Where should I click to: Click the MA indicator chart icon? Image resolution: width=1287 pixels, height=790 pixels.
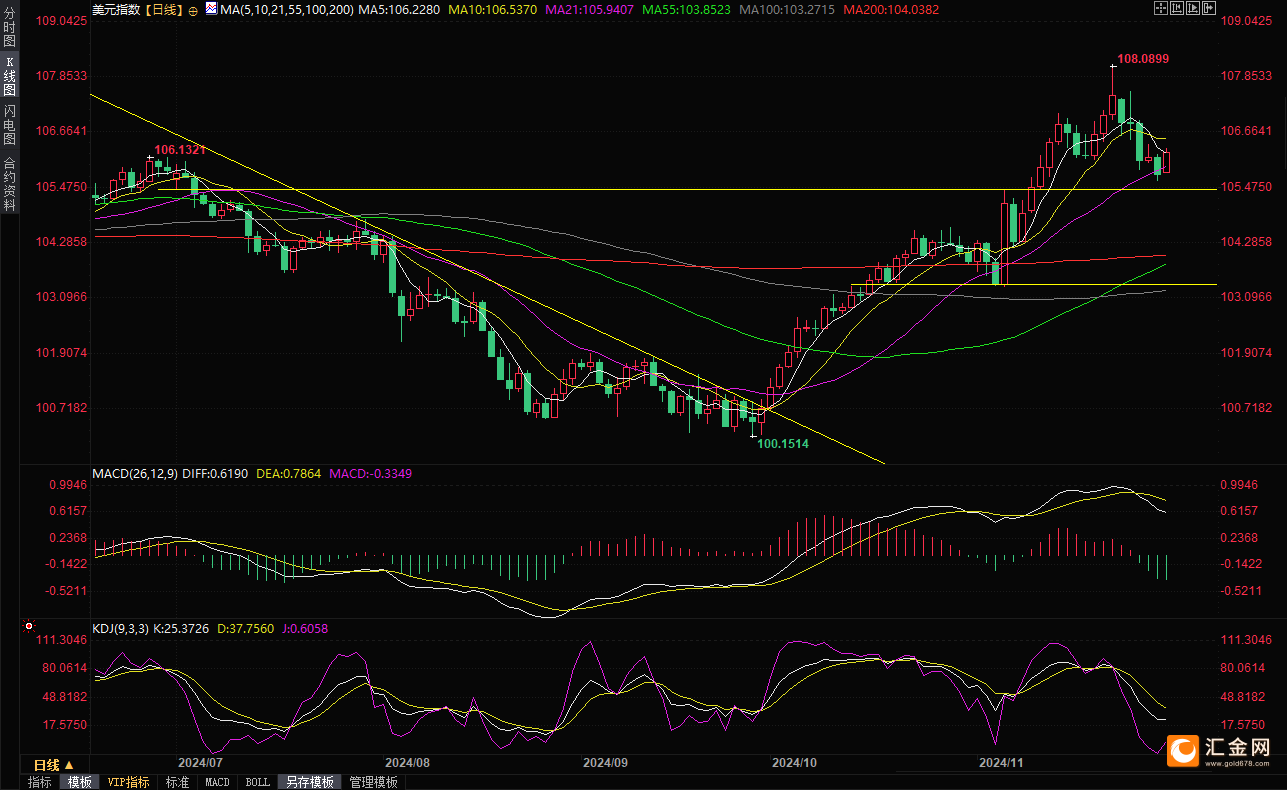(210, 9)
